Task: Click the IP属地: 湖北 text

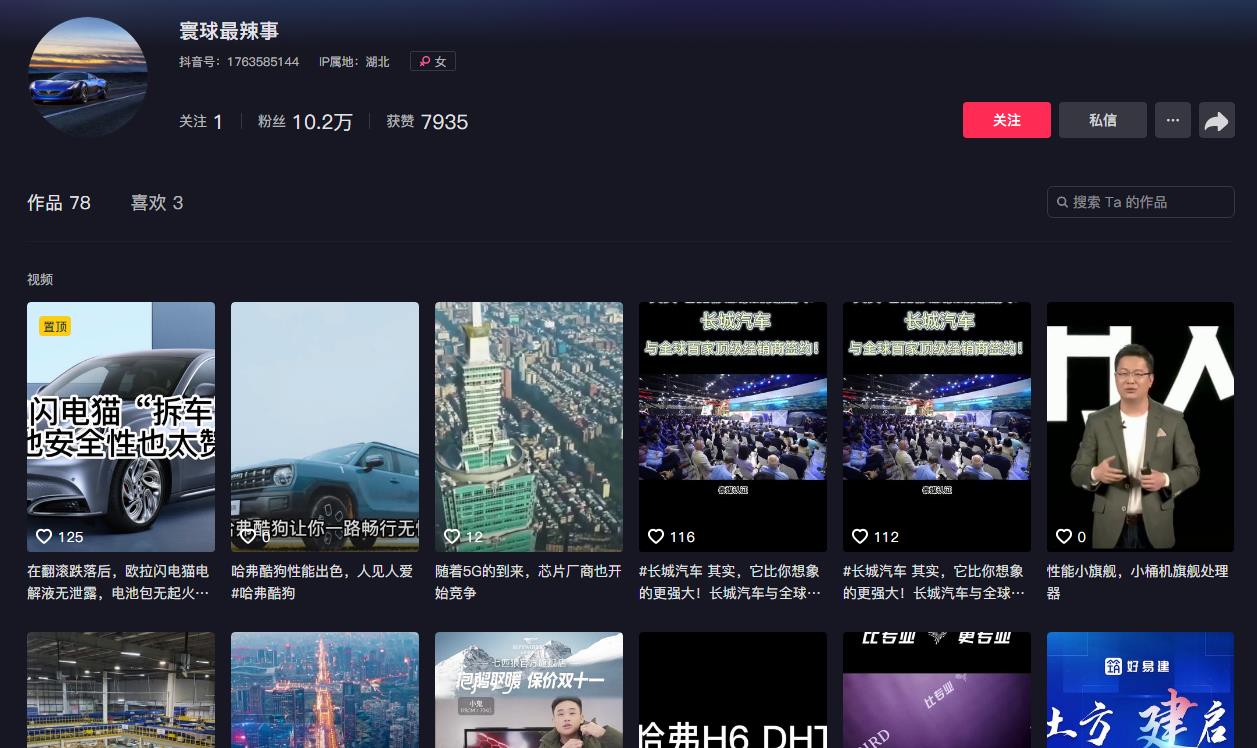Action: (x=354, y=61)
